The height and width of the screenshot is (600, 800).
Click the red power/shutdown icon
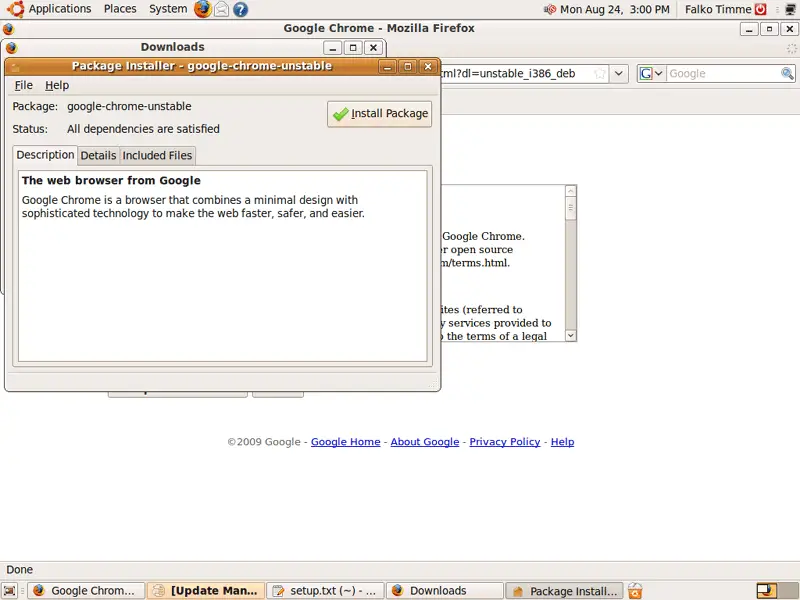[760, 9]
